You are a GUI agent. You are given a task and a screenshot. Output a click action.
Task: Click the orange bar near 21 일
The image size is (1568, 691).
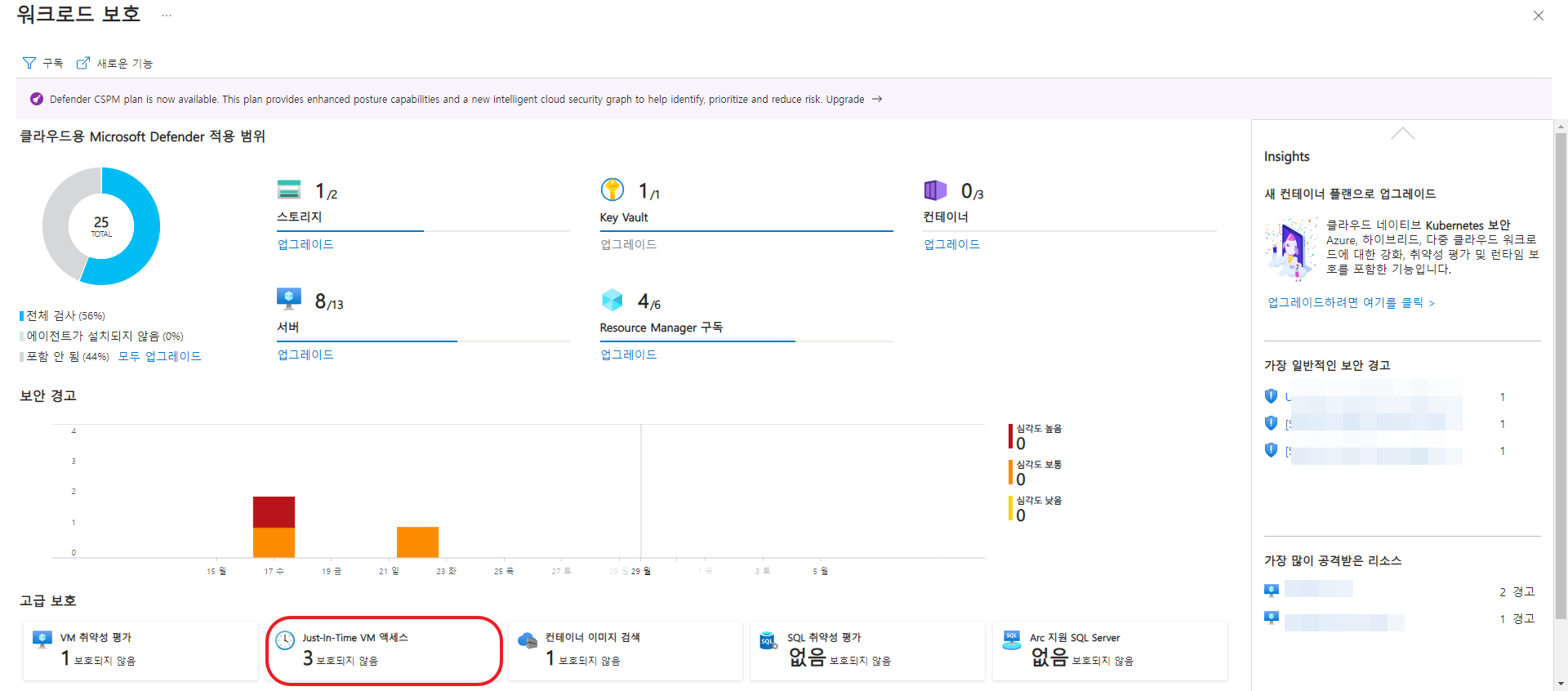coord(417,542)
